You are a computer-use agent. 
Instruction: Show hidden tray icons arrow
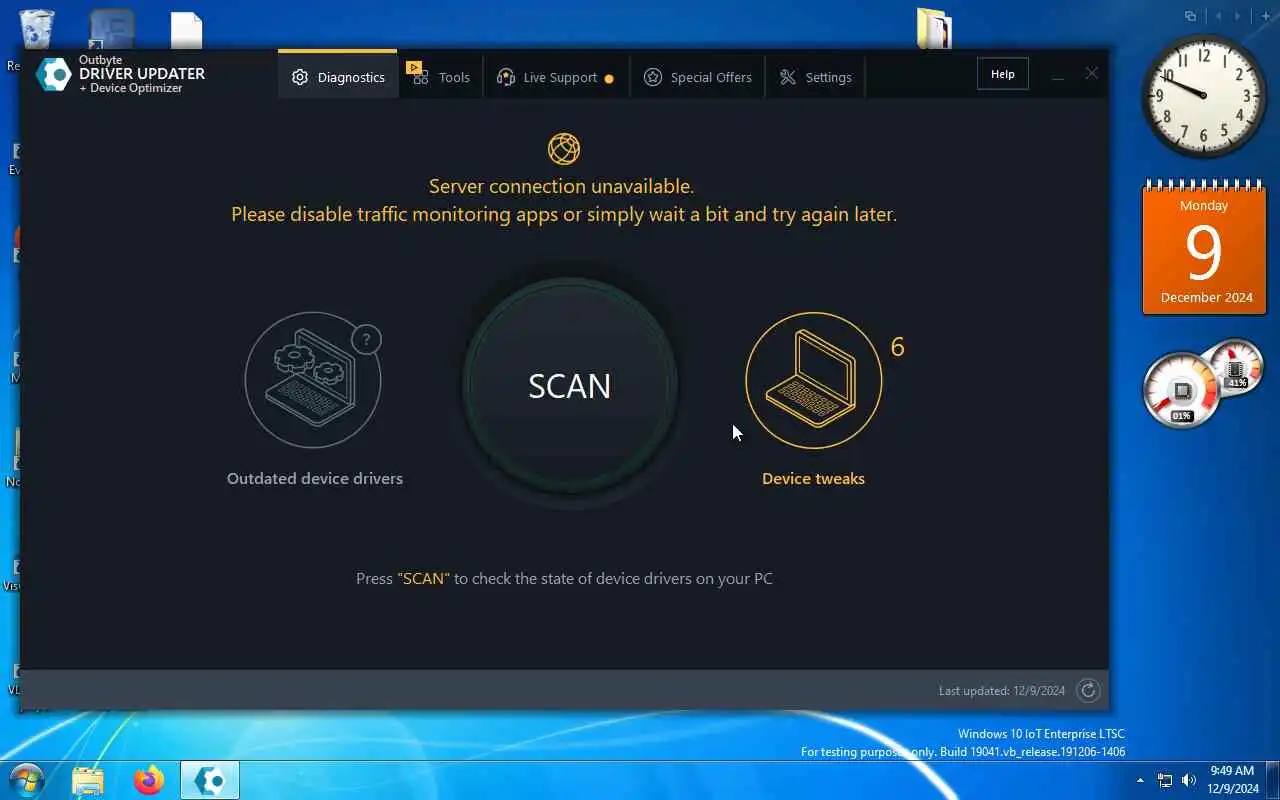tap(1140, 780)
